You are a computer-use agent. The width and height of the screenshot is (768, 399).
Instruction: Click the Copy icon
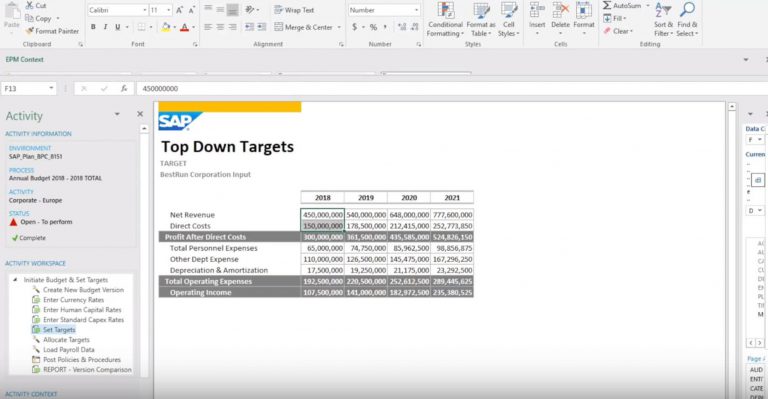(x=30, y=19)
